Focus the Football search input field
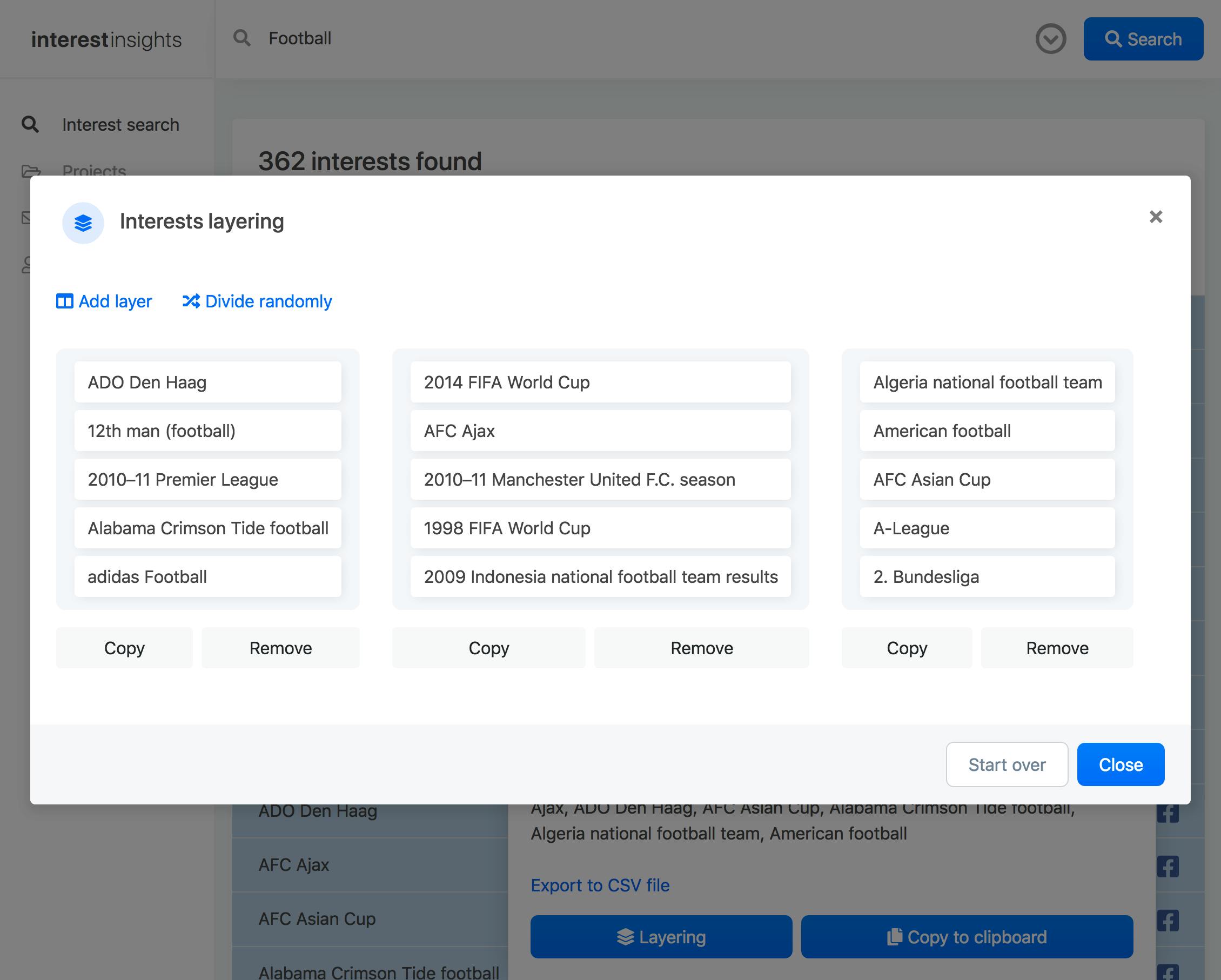The height and width of the screenshot is (980, 1221). pyautogui.click(x=640, y=38)
